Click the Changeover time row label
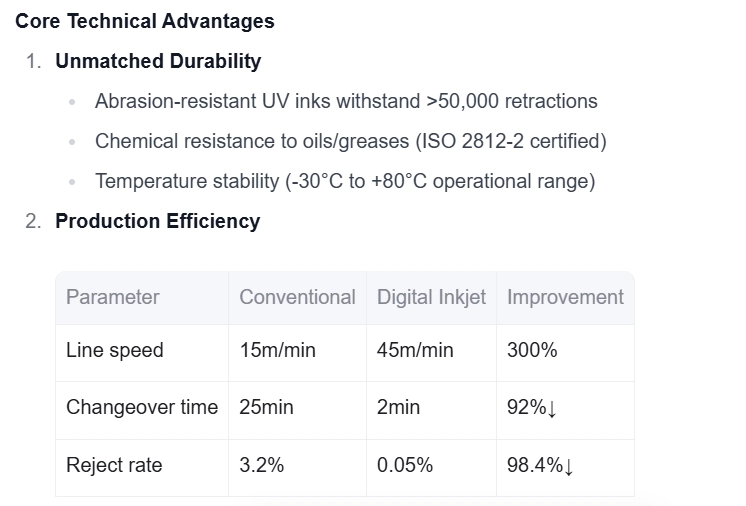Image resolution: width=746 pixels, height=506 pixels. tap(141, 407)
